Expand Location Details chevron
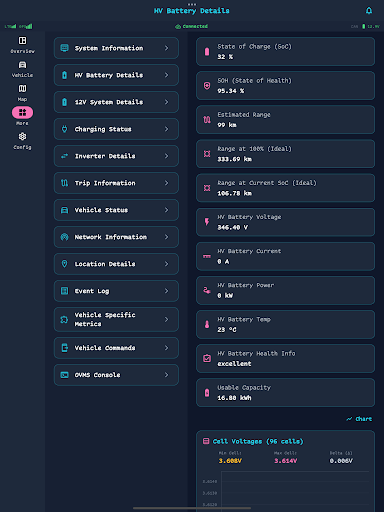 click(x=167, y=264)
